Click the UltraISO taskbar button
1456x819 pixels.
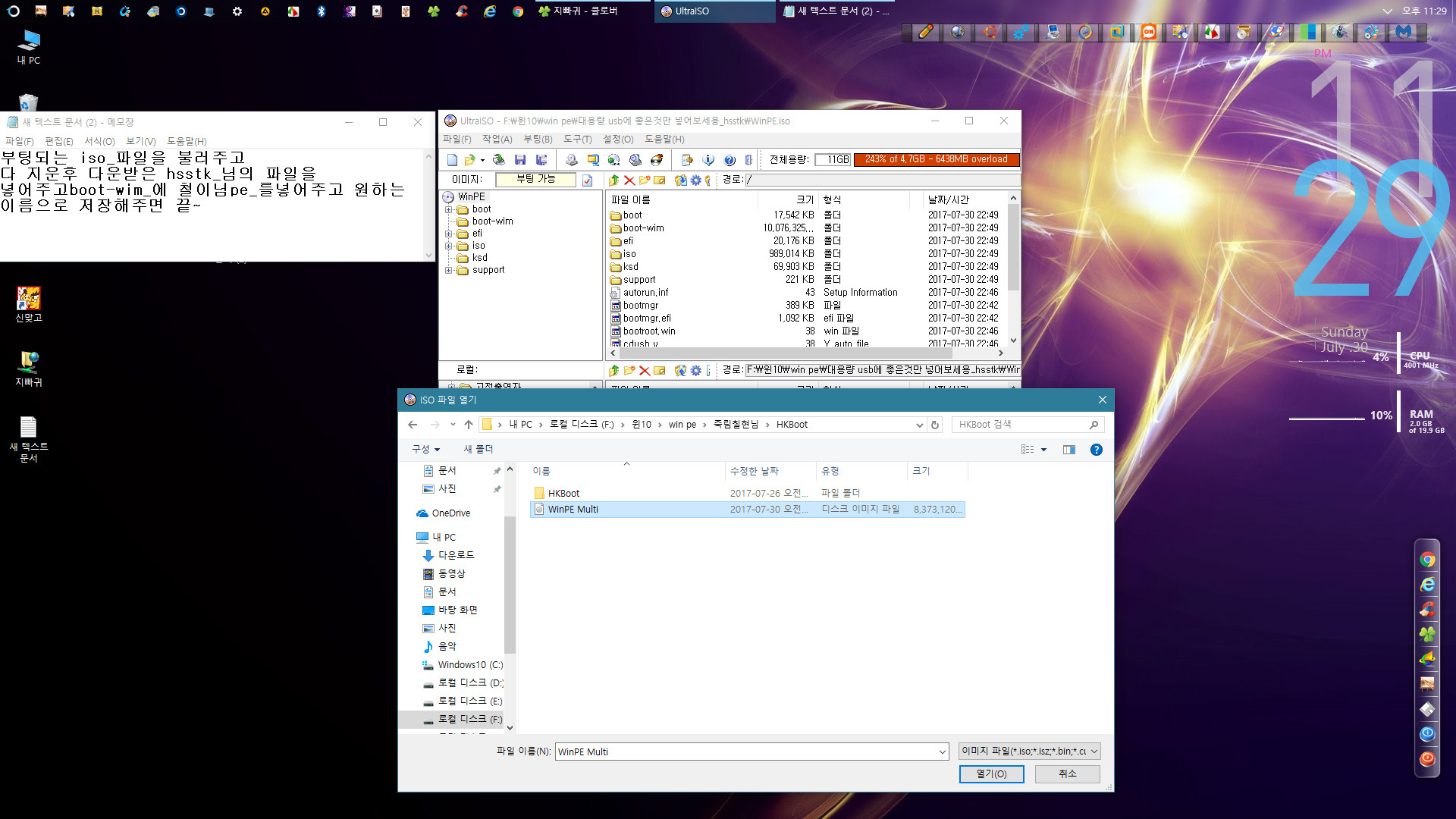714,11
